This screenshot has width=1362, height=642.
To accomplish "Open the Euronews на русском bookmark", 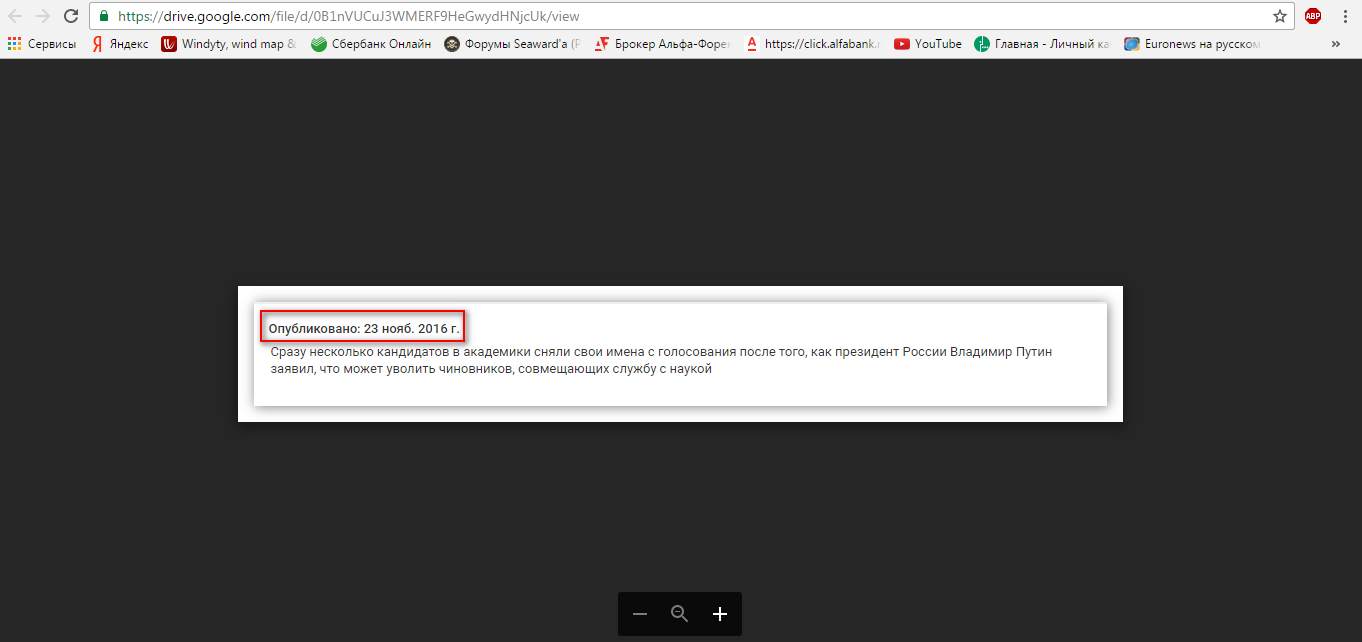I will click(x=1192, y=44).
